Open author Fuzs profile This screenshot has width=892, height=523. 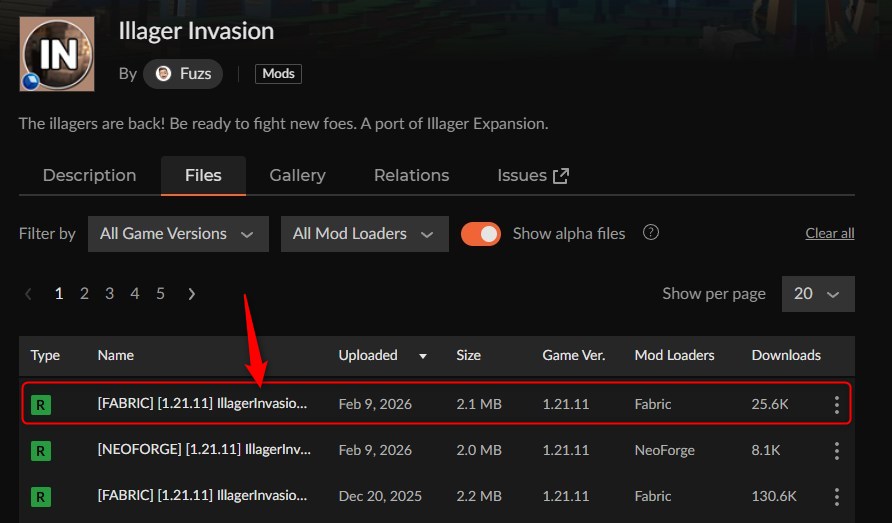point(183,73)
